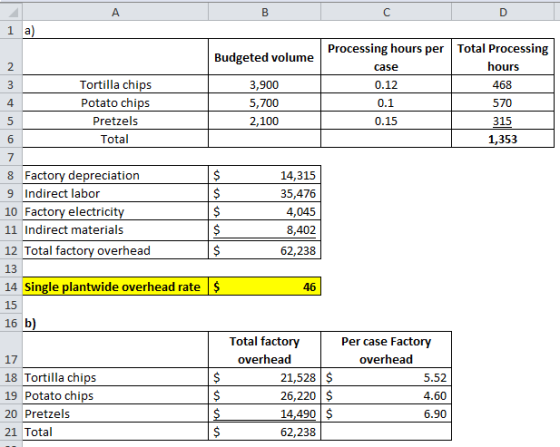
Task: Click processing hours value 0.1
Action: click(x=386, y=103)
